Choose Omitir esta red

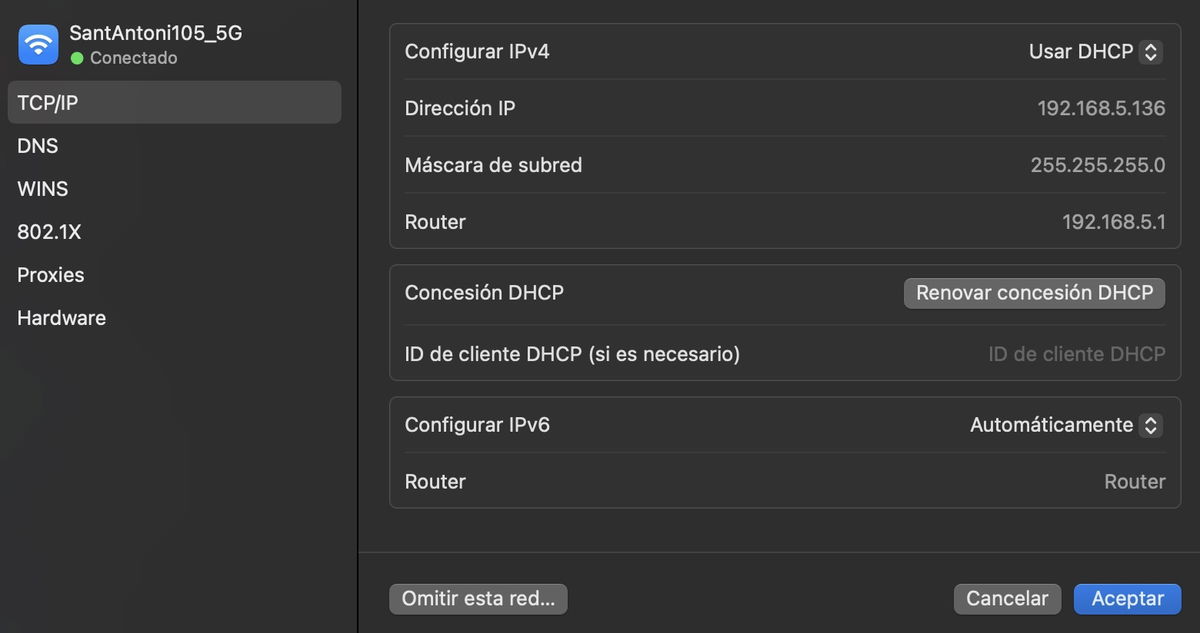tap(478, 598)
